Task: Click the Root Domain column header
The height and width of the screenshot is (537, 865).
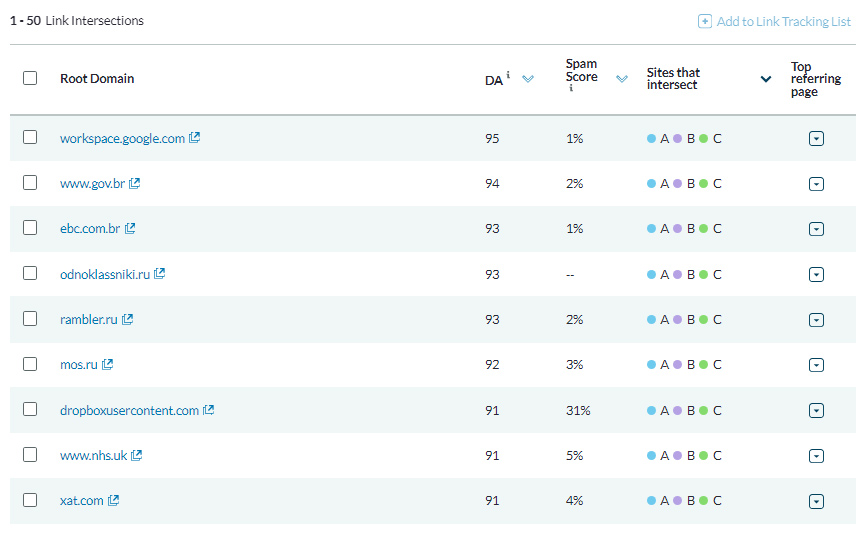Action: (x=97, y=79)
